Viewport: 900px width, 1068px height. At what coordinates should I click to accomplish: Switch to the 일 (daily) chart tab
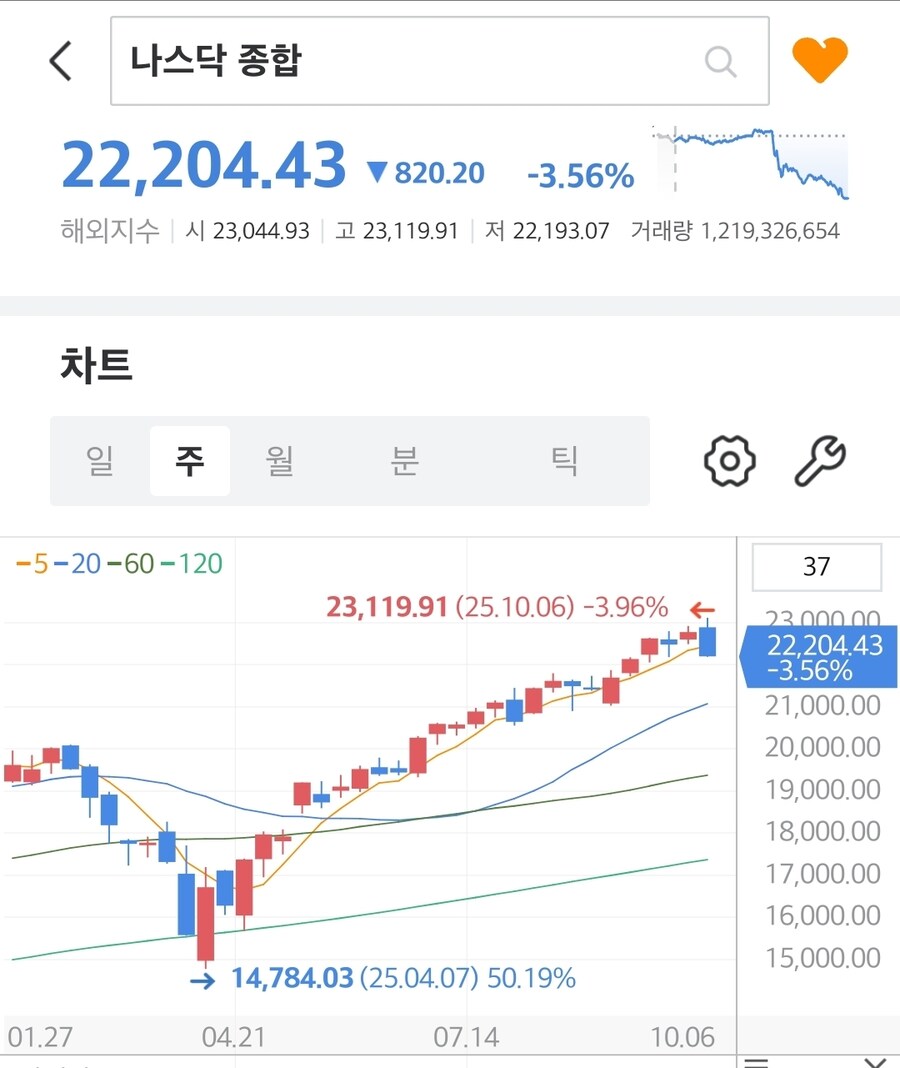(x=100, y=461)
